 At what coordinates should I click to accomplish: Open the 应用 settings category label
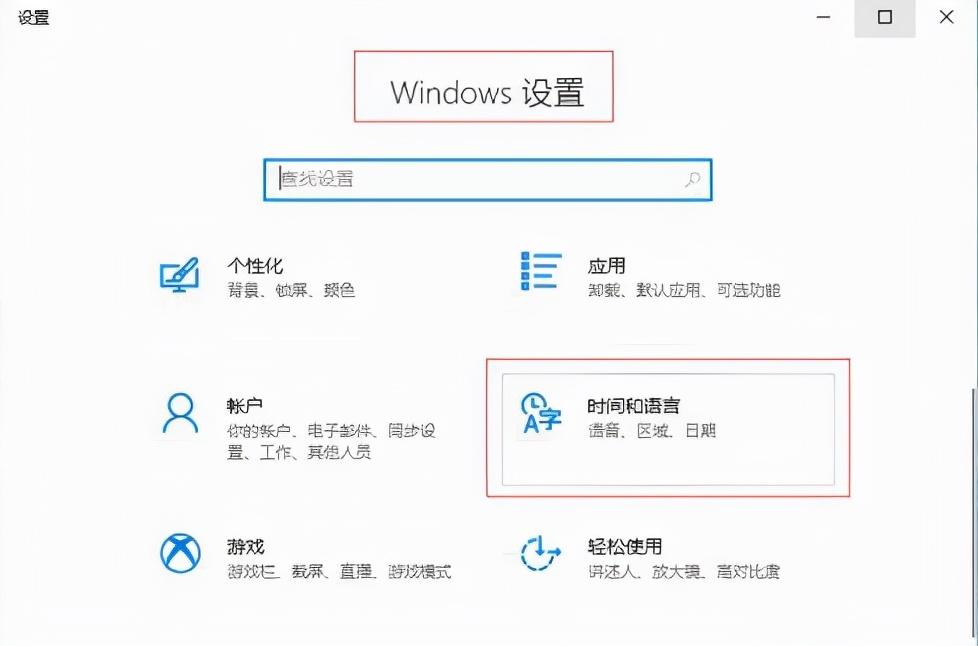pos(606,266)
